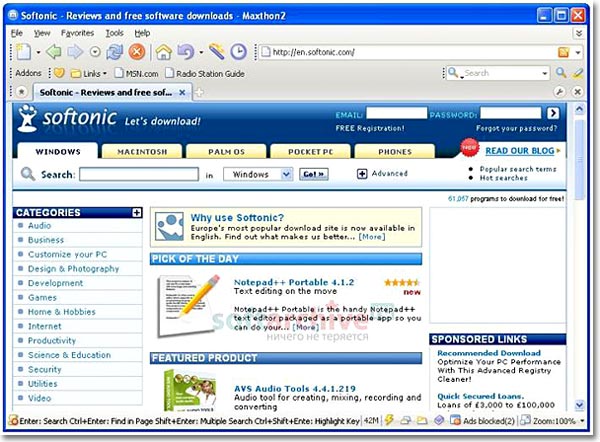This screenshot has width=600, height=442.
Task: Open the Favorites menu
Action: [77, 33]
